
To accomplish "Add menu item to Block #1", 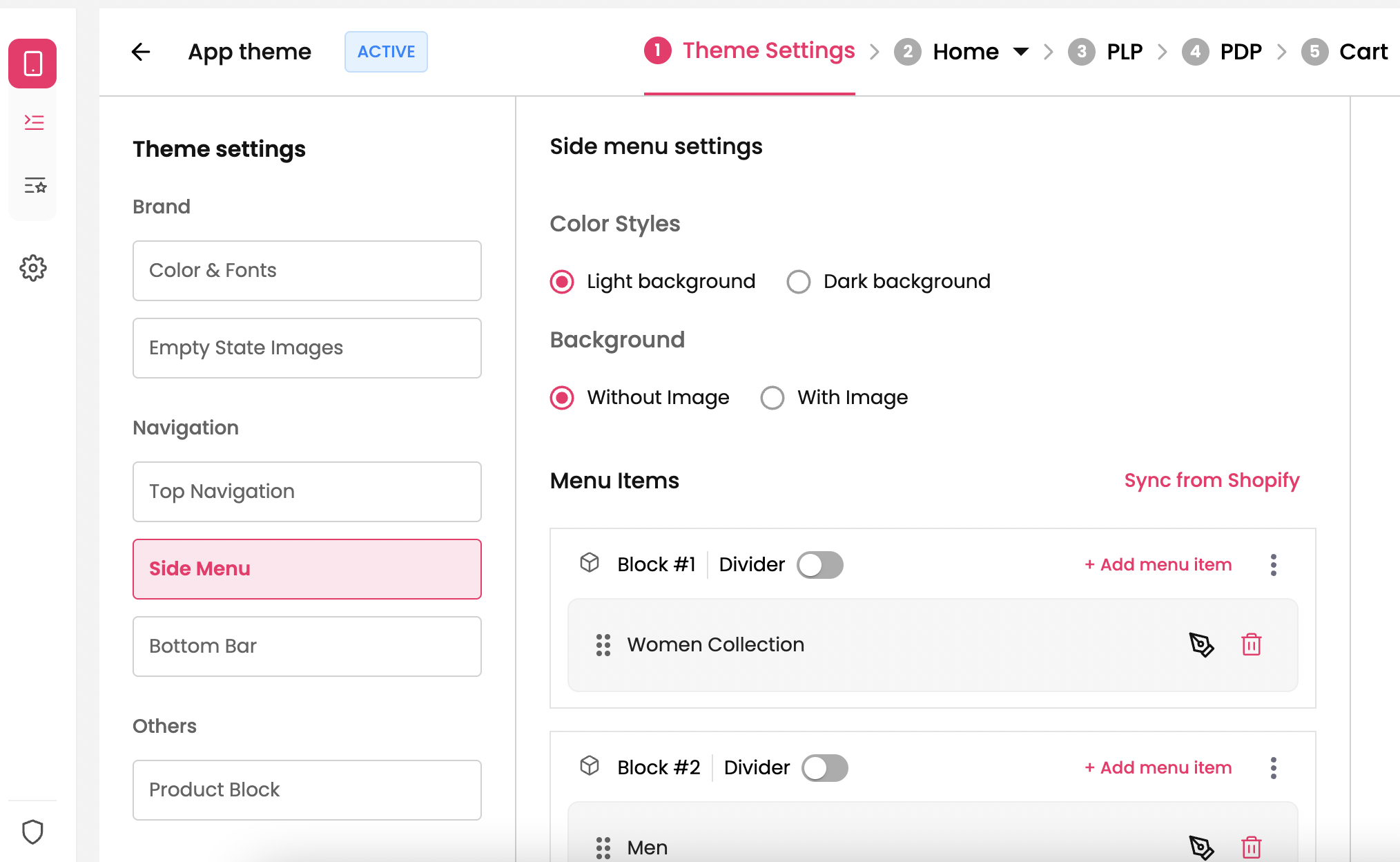I will tap(1158, 565).
